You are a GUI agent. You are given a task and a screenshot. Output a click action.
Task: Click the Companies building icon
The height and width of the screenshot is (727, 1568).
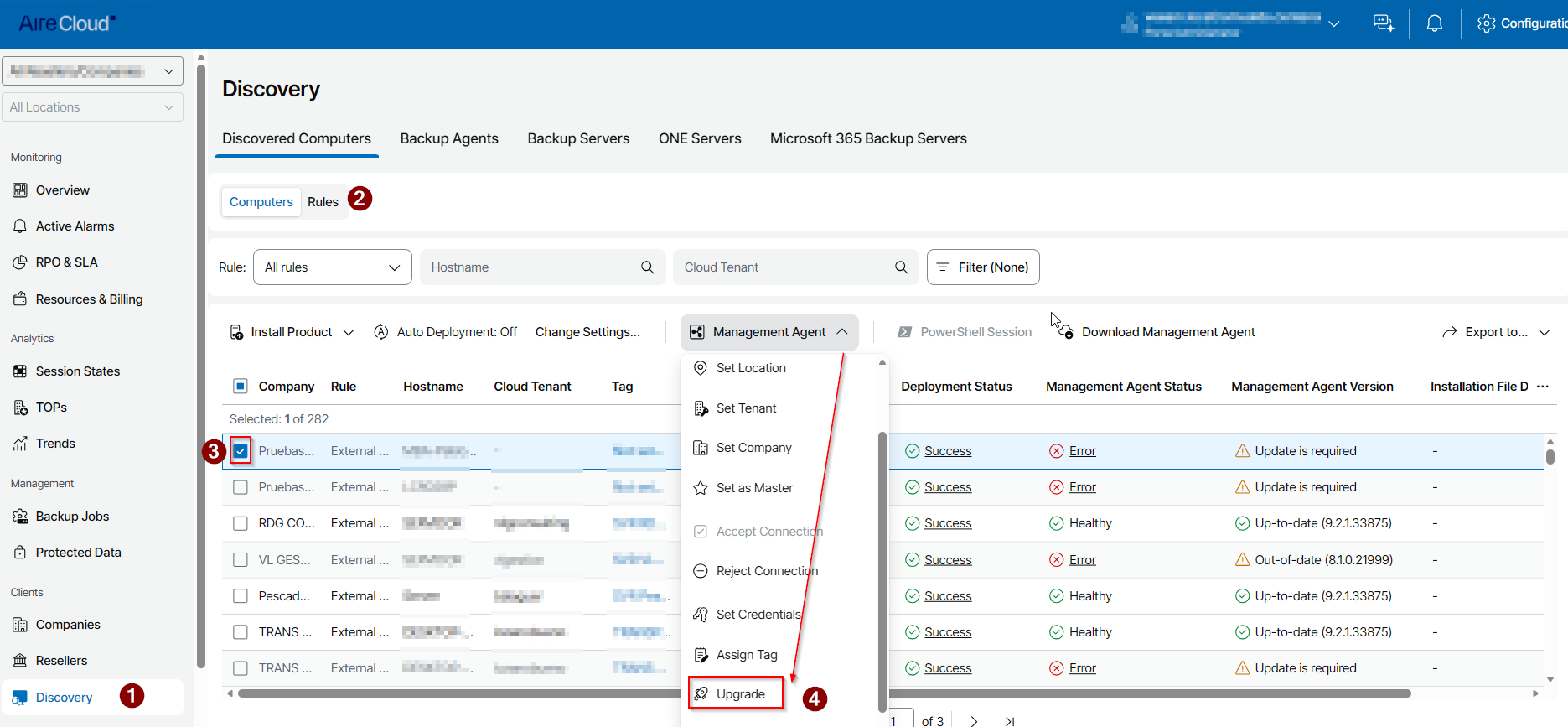click(20, 625)
